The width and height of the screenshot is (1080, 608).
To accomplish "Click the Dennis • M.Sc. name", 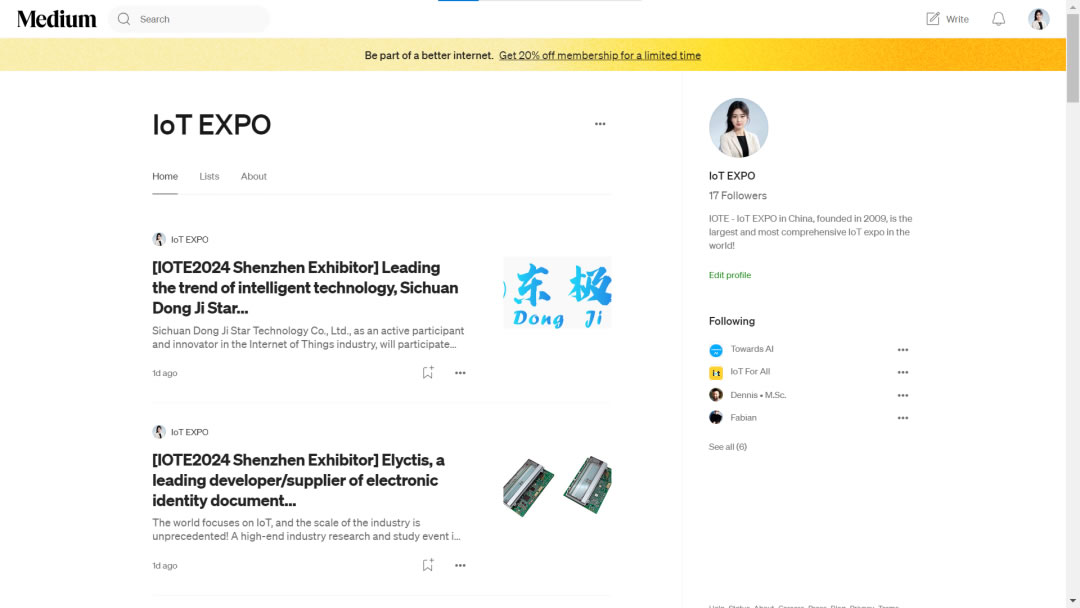I will point(758,395).
